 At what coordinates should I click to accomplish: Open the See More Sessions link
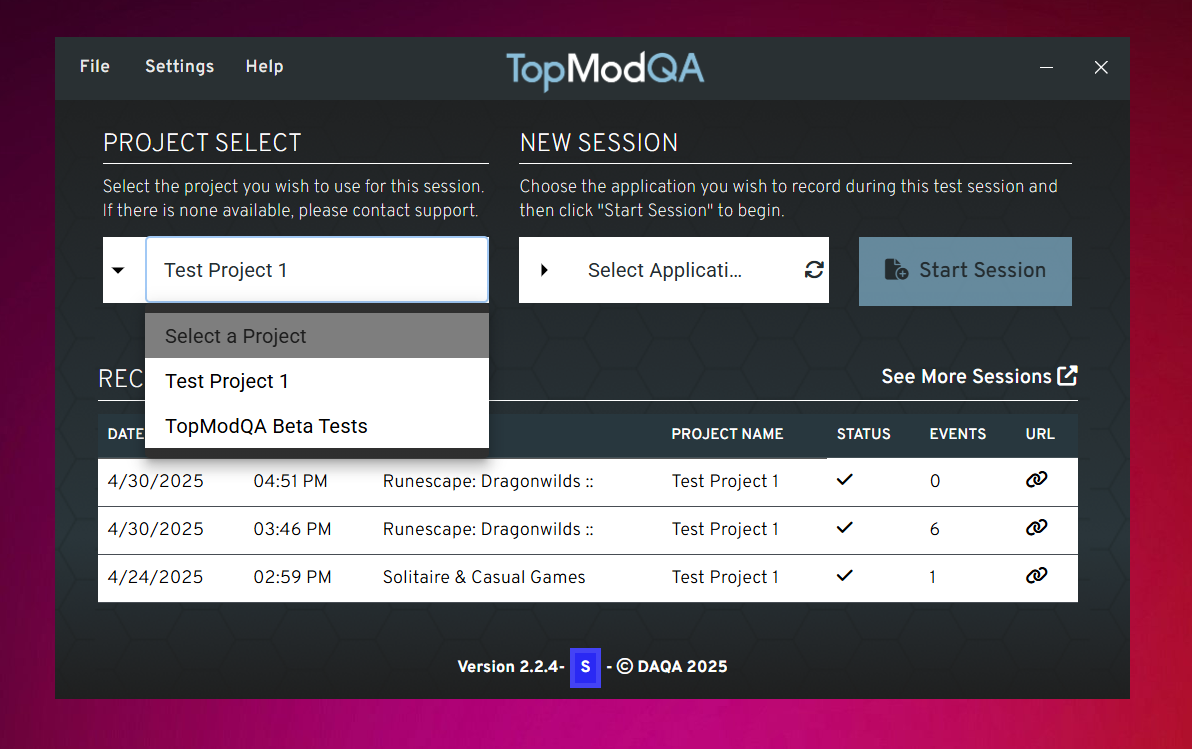tap(966, 376)
